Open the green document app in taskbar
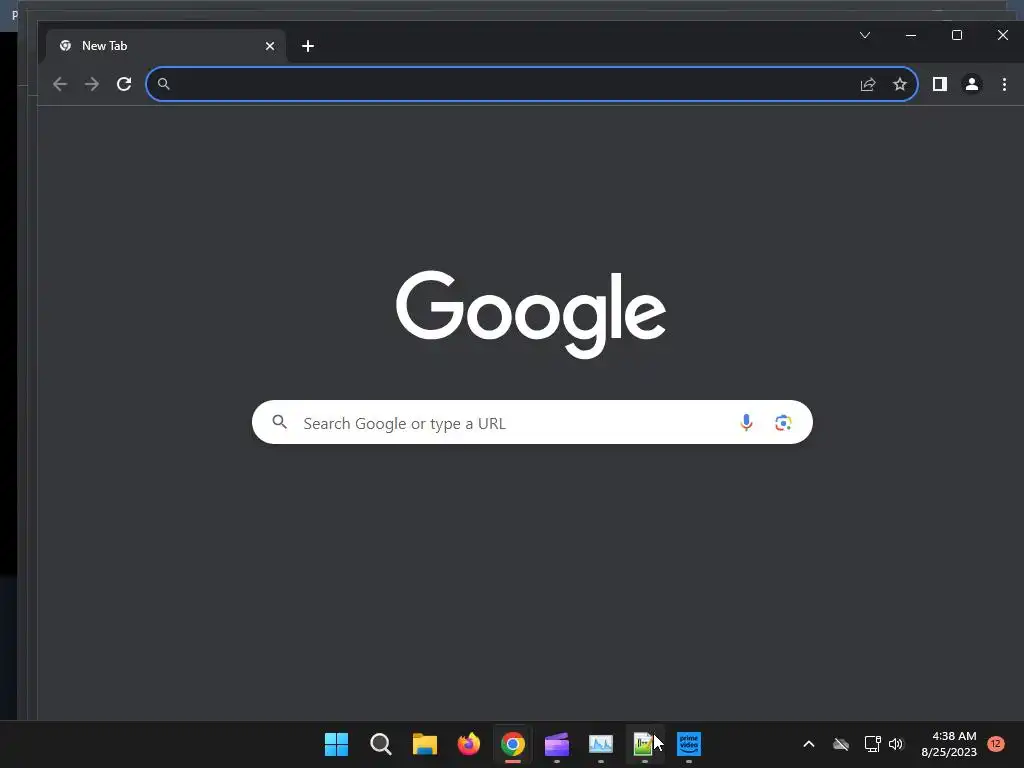This screenshot has width=1024, height=768. coord(644,744)
